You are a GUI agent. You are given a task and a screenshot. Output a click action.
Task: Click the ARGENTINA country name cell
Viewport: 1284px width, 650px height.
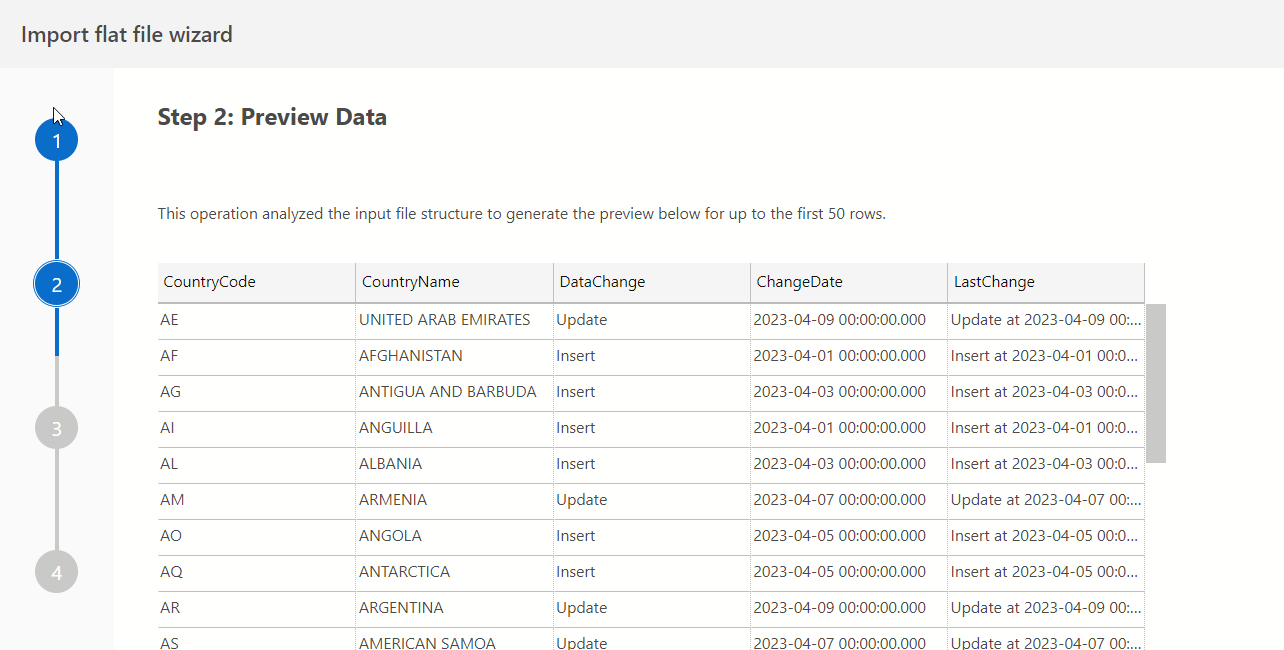(401, 608)
